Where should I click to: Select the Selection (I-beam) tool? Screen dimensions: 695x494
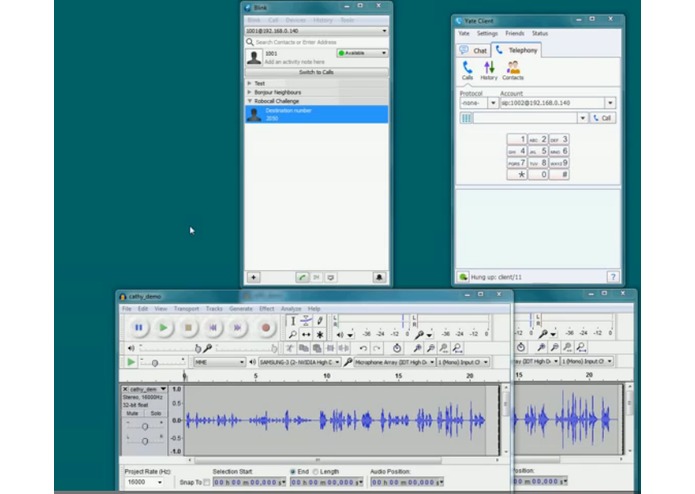coord(293,321)
